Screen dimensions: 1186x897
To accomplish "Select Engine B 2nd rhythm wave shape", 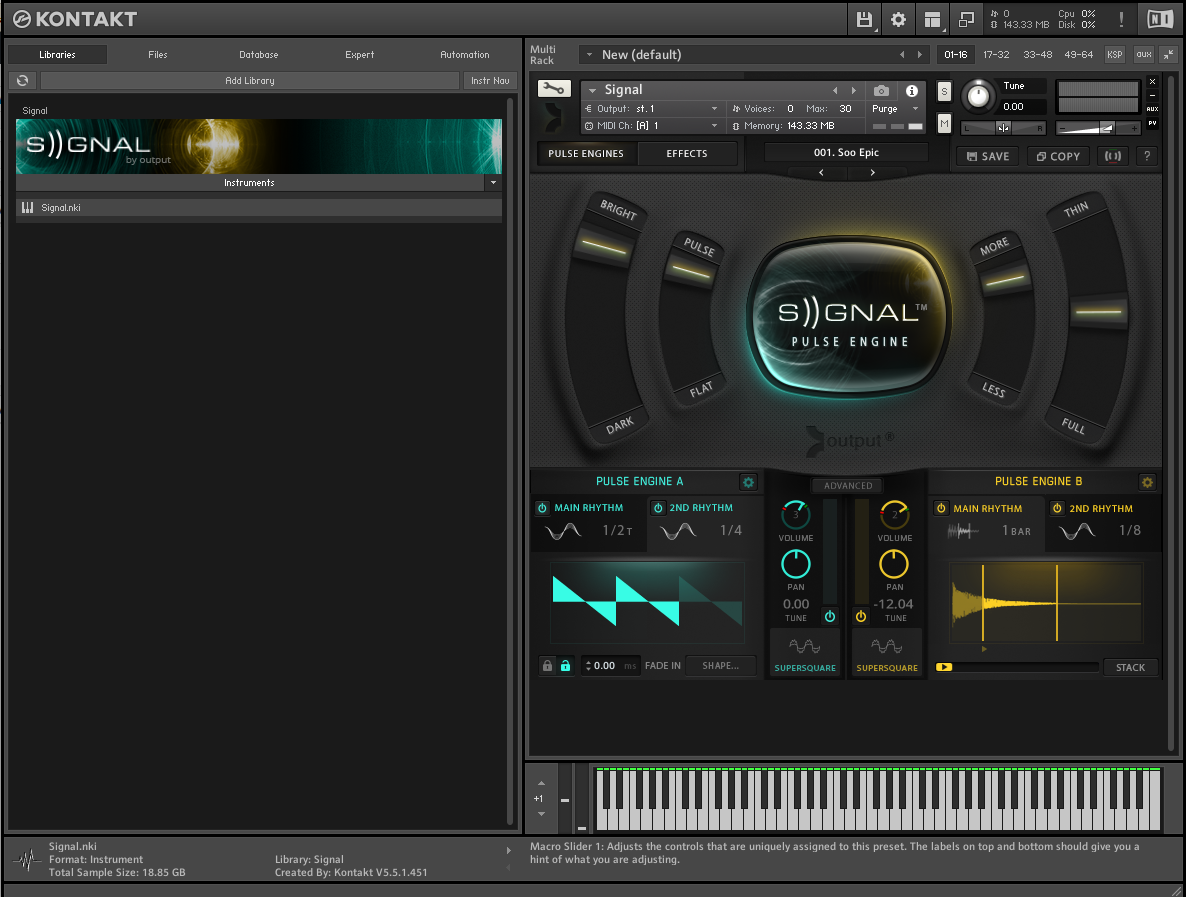I will point(1078,531).
